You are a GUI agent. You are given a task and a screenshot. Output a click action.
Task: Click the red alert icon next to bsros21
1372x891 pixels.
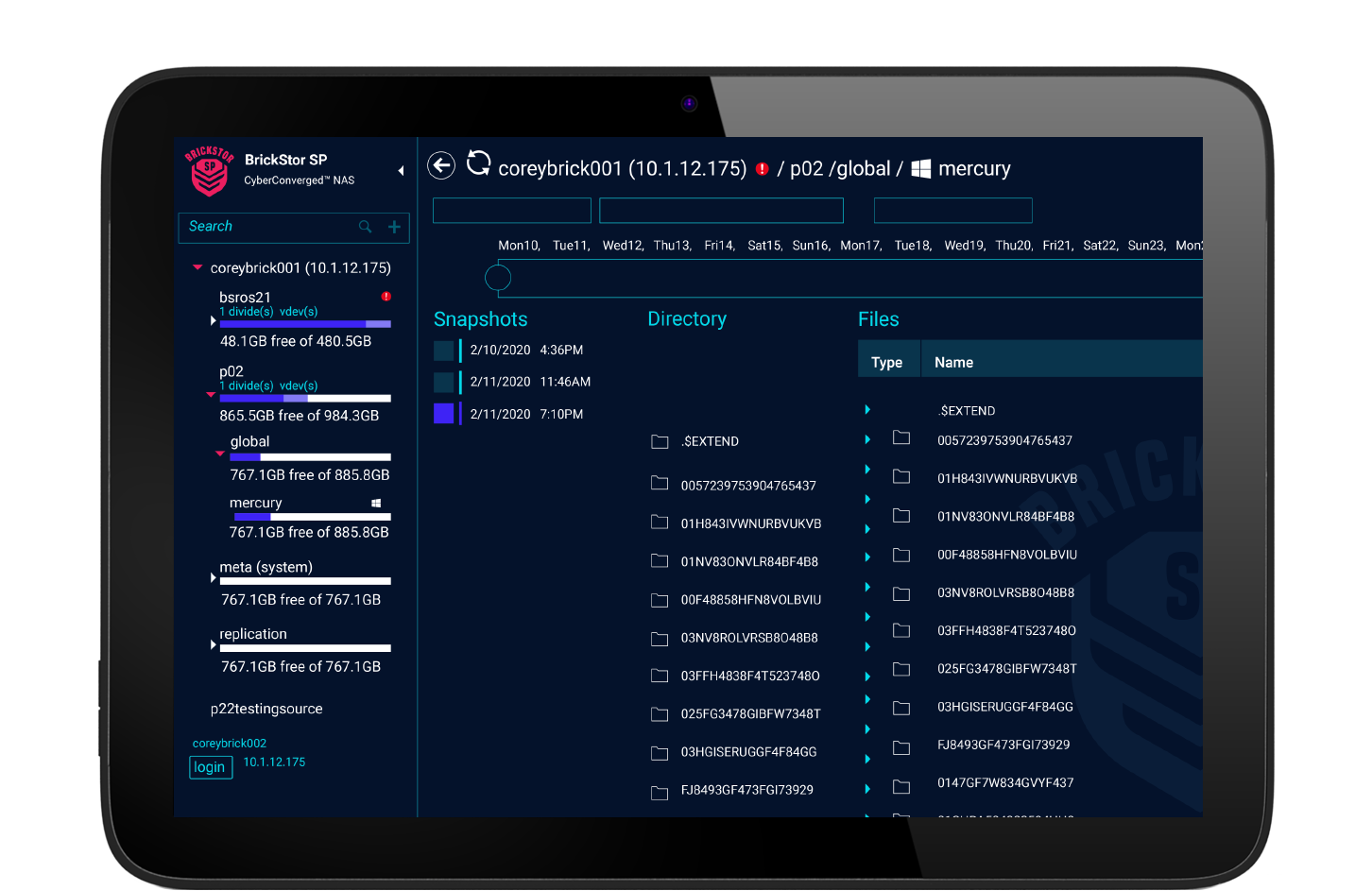[386, 297]
